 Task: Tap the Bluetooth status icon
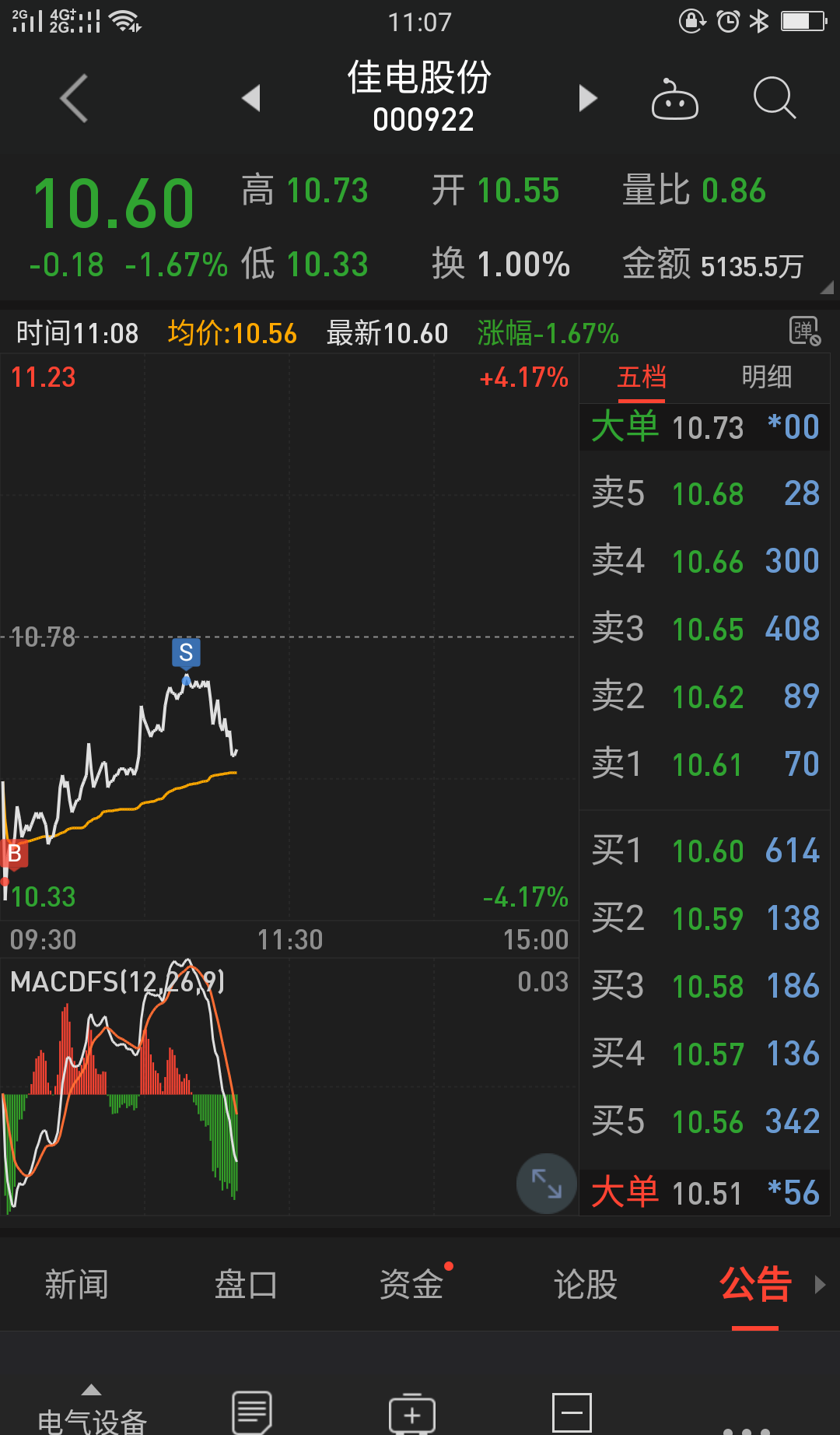759,21
